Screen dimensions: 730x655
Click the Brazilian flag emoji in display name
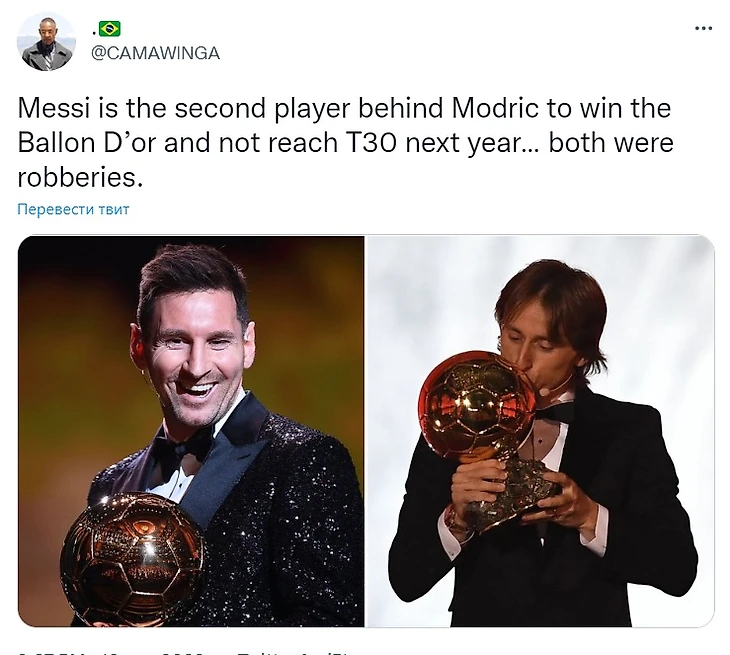109,29
